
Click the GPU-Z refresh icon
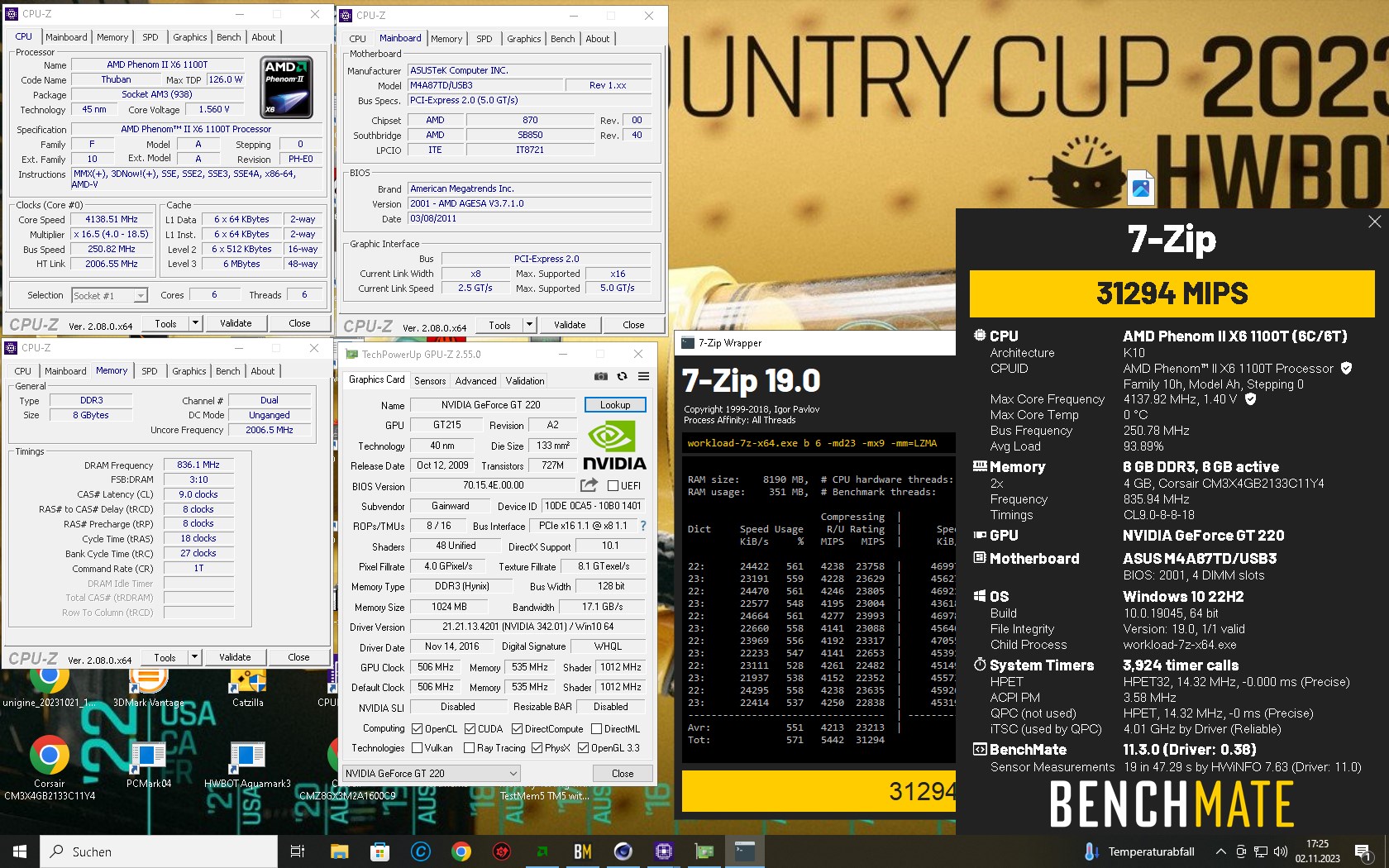click(622, 377)
